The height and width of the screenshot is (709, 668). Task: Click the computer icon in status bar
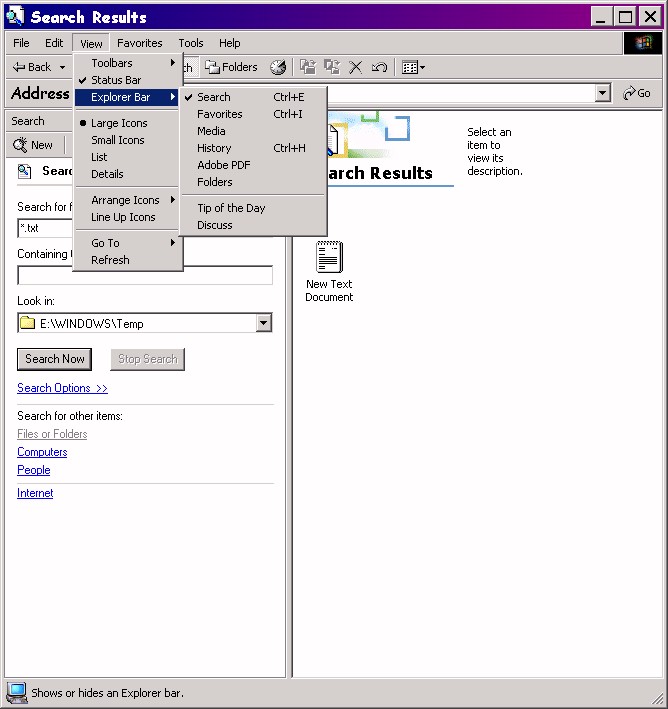(x=17, y=693)
